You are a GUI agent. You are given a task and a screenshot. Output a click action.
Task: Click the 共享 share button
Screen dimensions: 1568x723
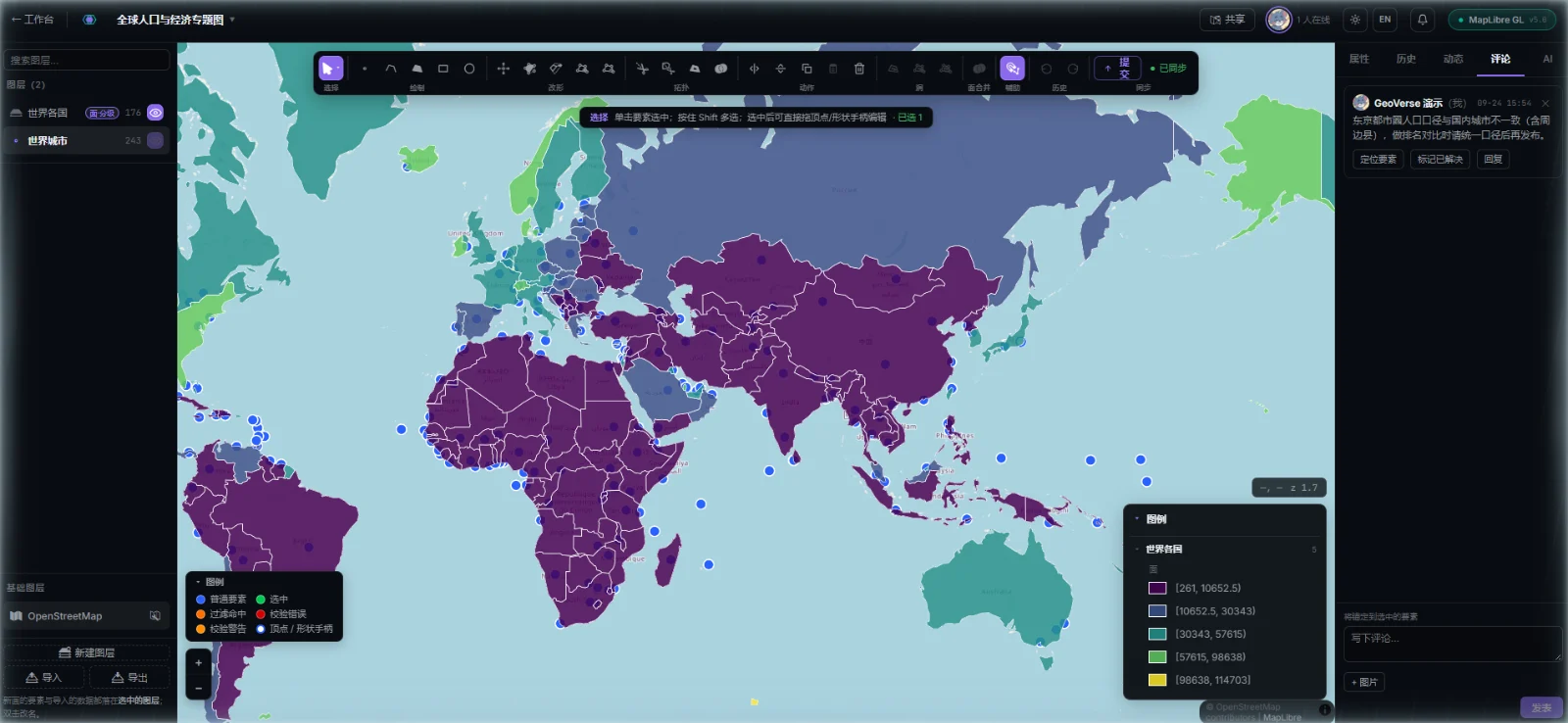[1227, 20]
